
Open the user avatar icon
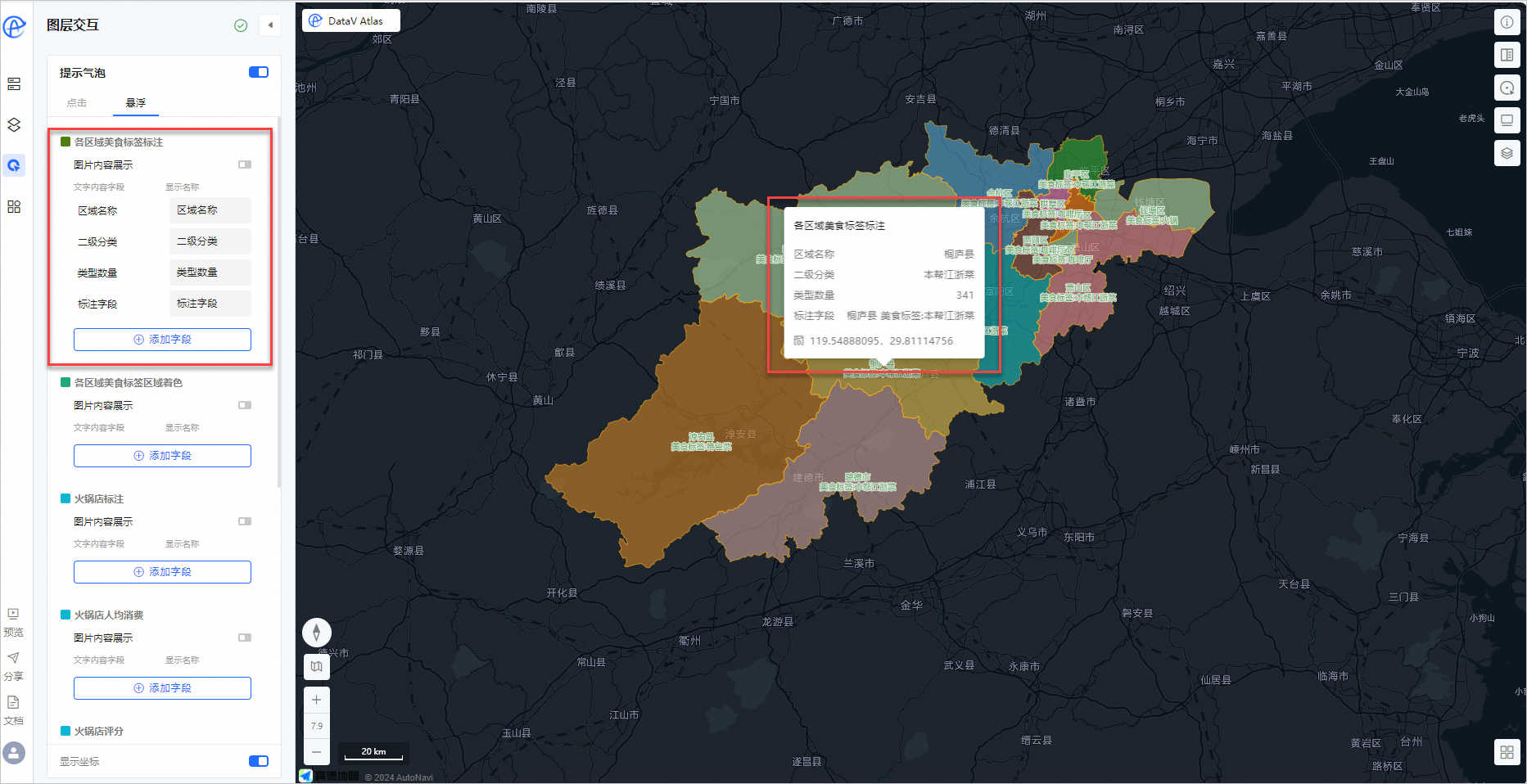[14, 753]
